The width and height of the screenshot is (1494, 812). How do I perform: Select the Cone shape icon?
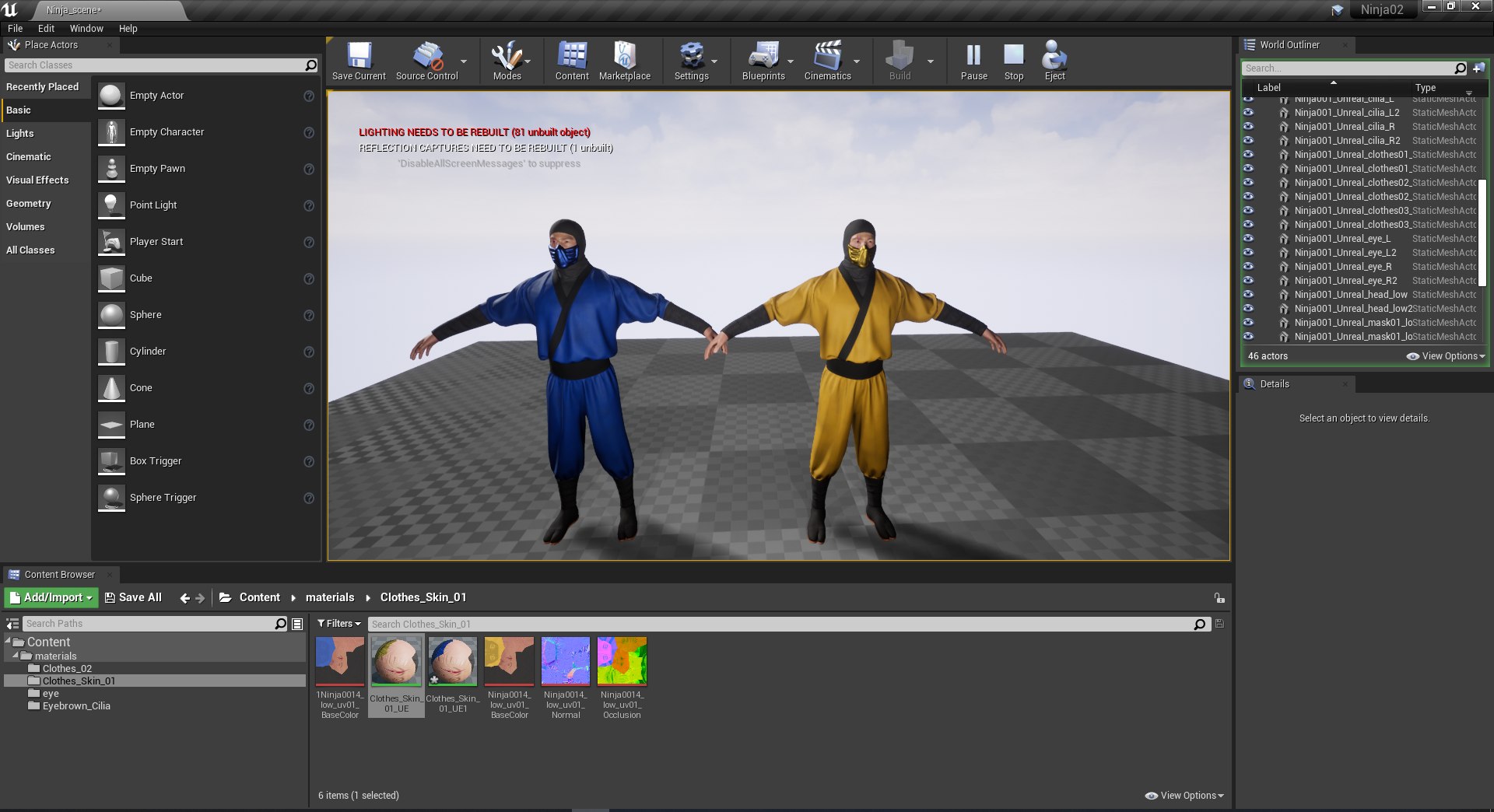tap(111, 388)
